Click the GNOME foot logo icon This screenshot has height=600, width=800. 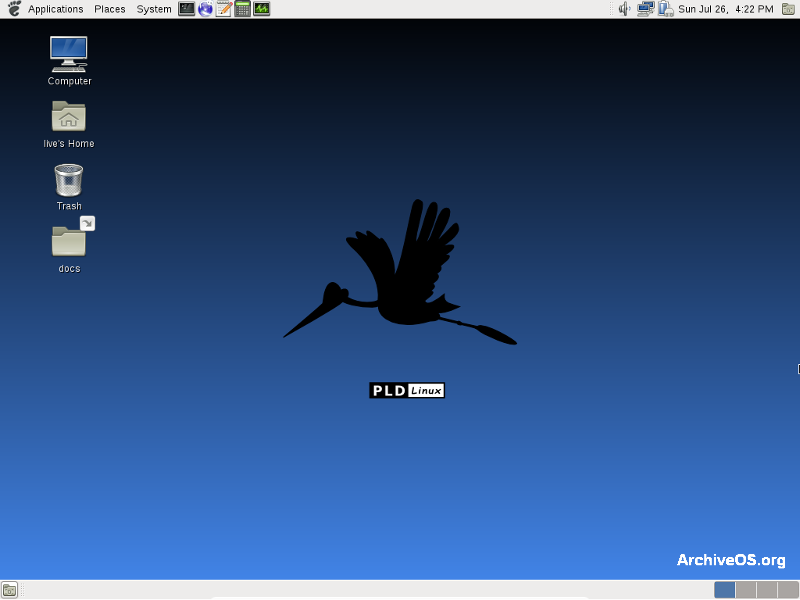(x=14, y=9)
